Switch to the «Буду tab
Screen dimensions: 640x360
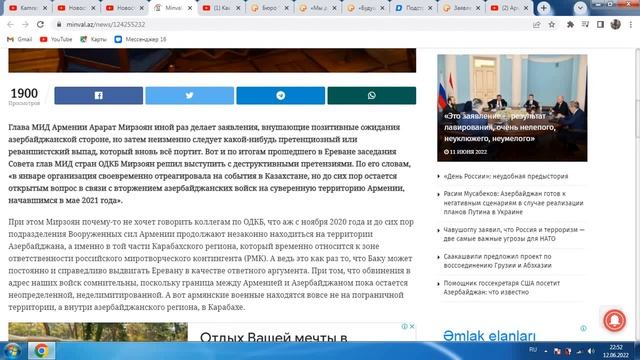(365, 8)
